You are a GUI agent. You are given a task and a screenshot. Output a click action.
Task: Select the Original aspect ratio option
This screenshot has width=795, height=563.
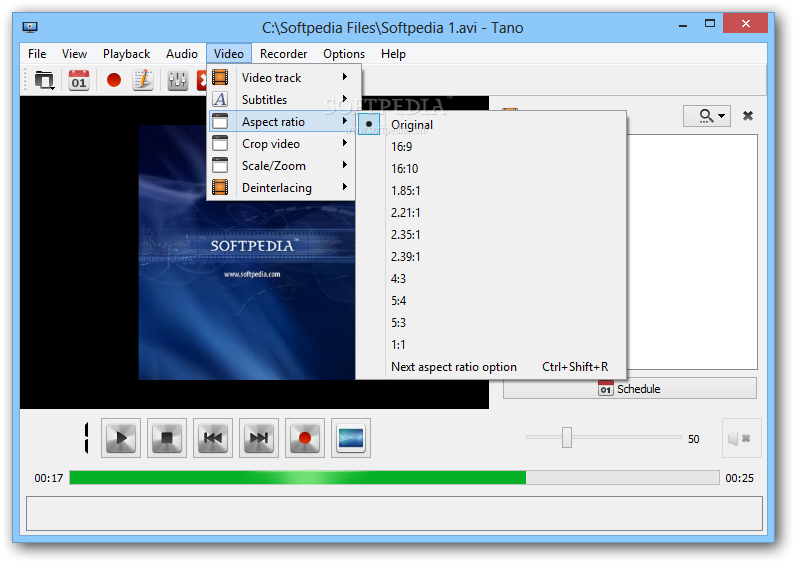tap(491, 125)
